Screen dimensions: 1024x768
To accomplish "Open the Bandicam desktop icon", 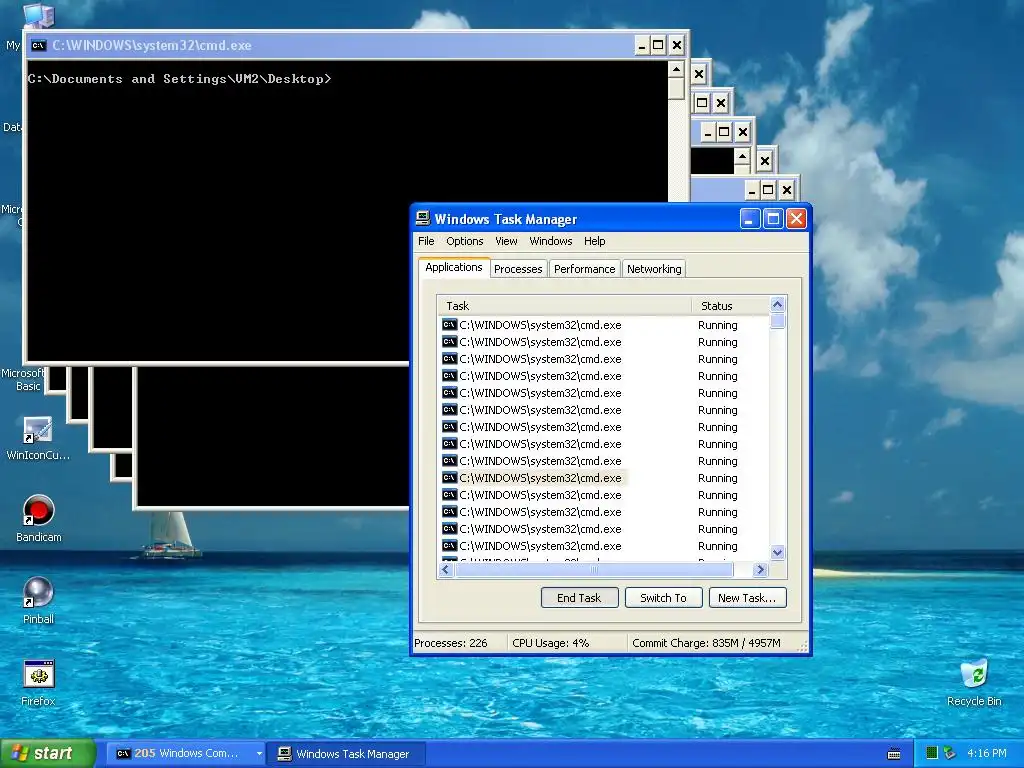I will pyautogui.click(x=38, y=511).
